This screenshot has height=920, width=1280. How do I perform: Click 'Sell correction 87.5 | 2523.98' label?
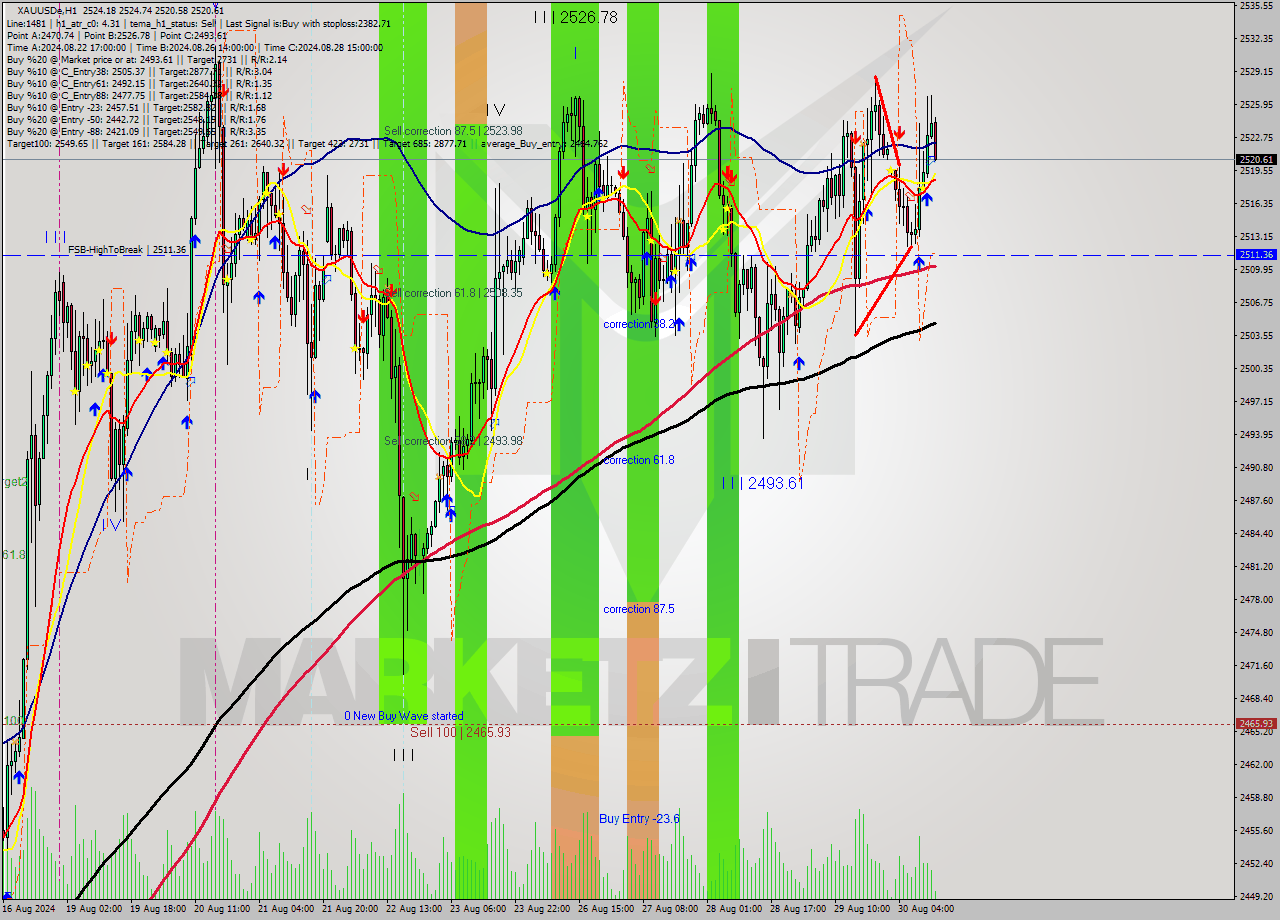[453, 131]
